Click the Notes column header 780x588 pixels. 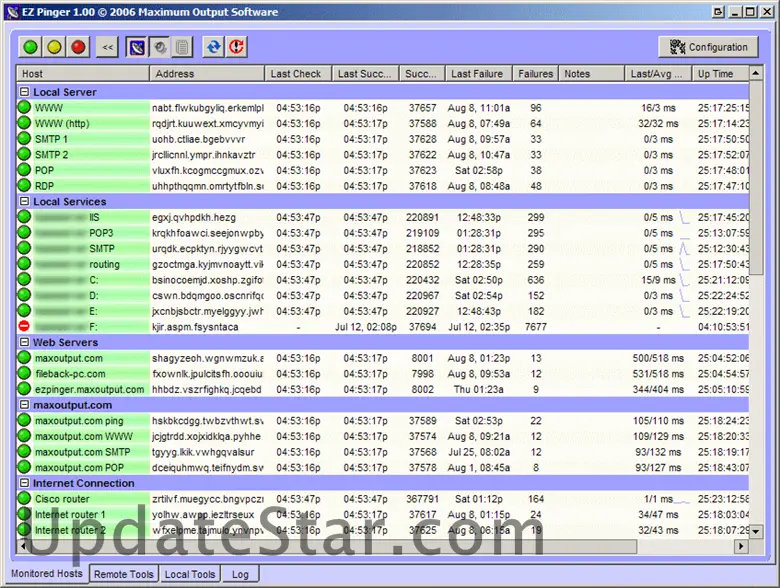591,74
